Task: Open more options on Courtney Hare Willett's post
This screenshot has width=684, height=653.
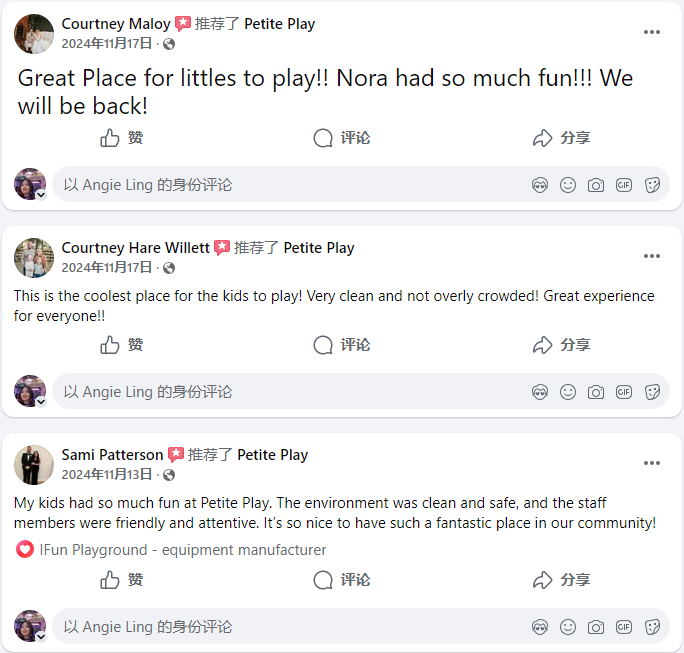Action: tap(652, 256)
